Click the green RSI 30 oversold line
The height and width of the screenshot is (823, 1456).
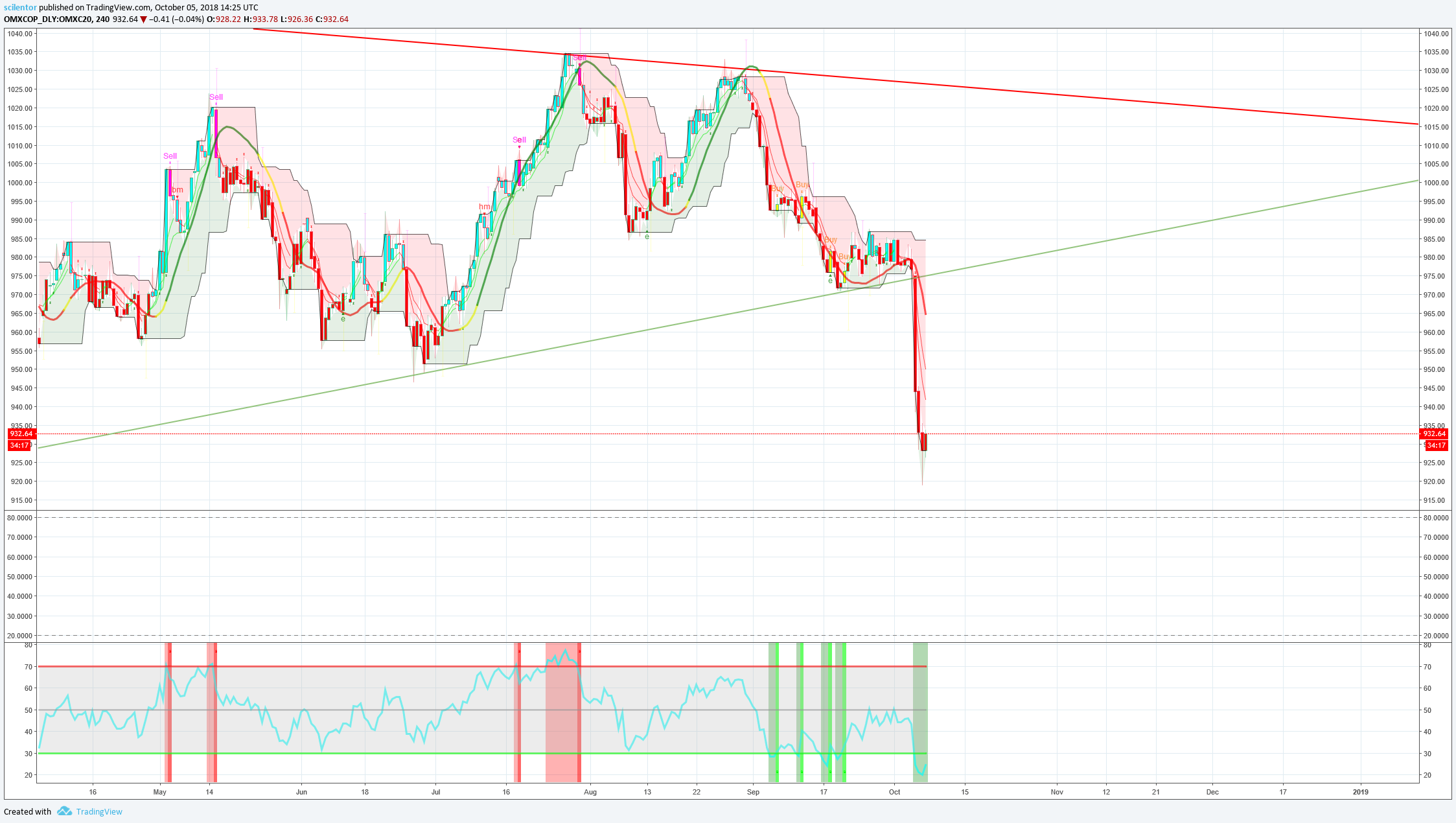pyautogui.click(x=482, y=753)
